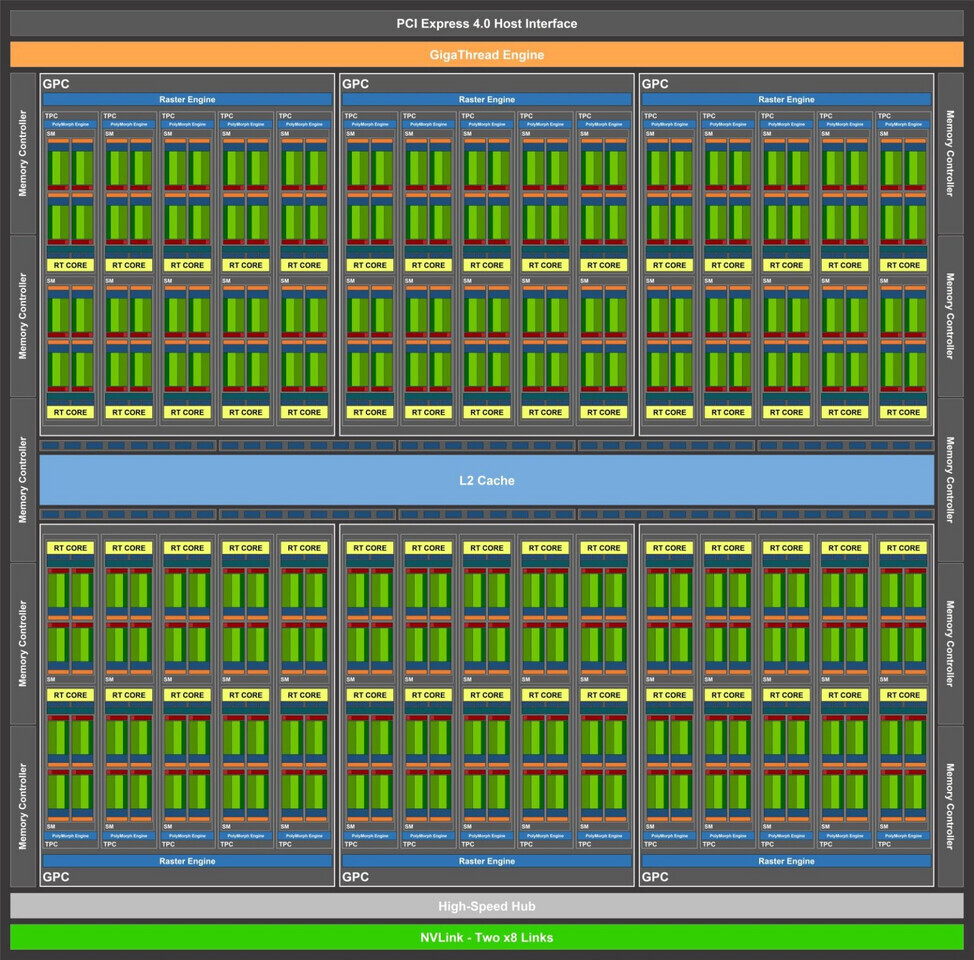Select the High-Speed Hub strip

[487, 905]
